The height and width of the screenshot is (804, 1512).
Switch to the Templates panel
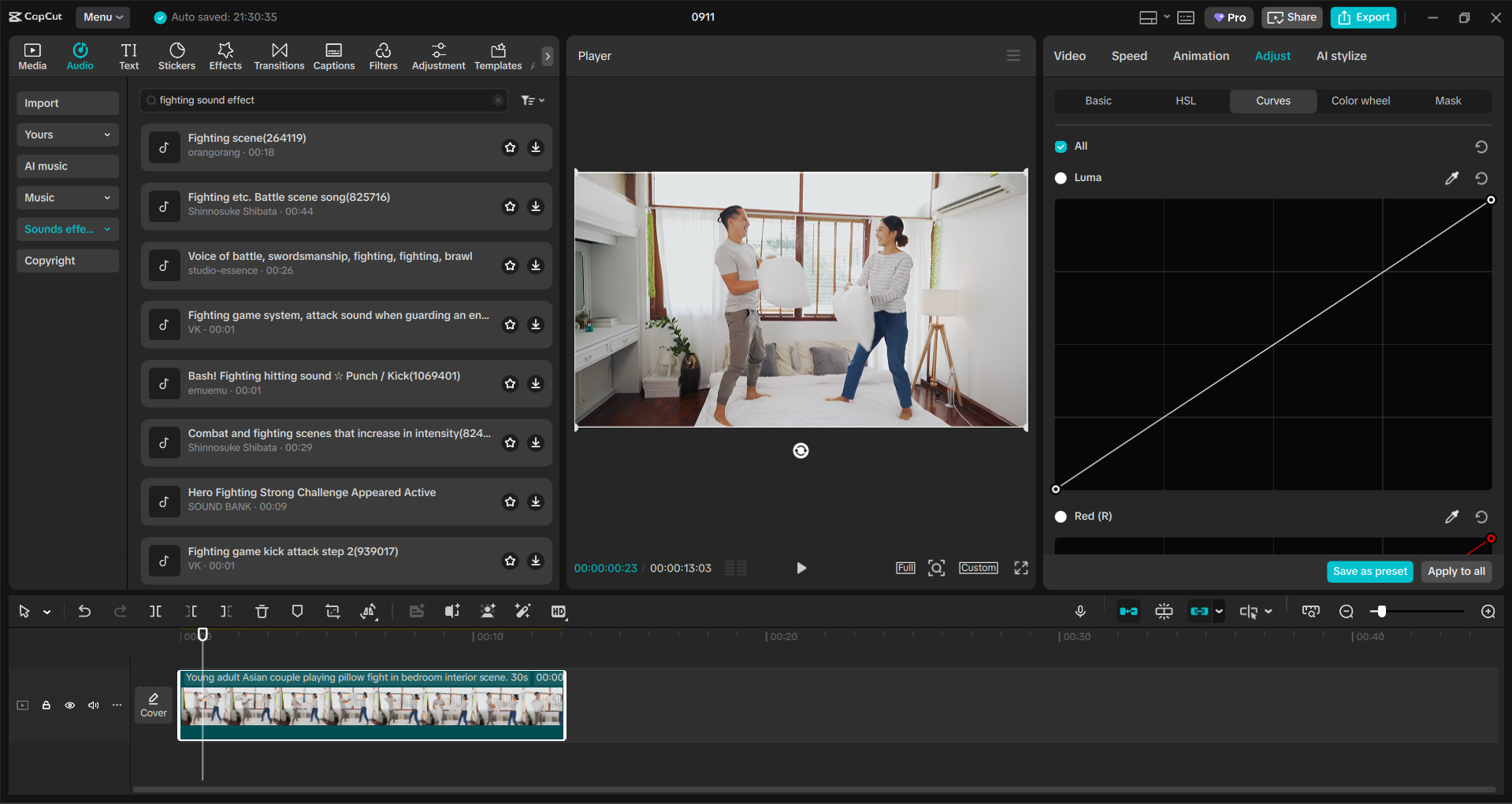(x=497, y=55)
